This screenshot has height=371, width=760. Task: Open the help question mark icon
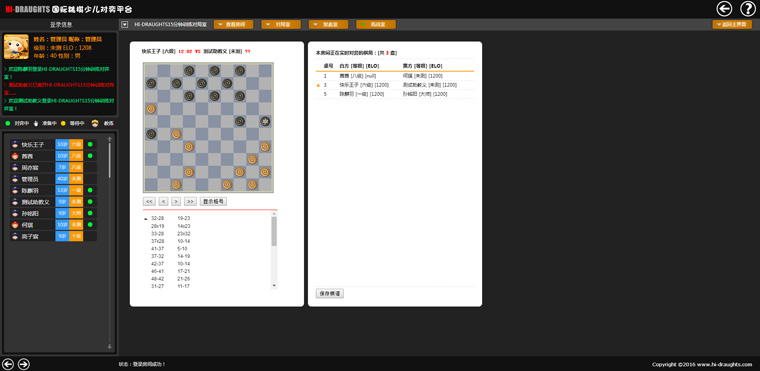point(748,9)
